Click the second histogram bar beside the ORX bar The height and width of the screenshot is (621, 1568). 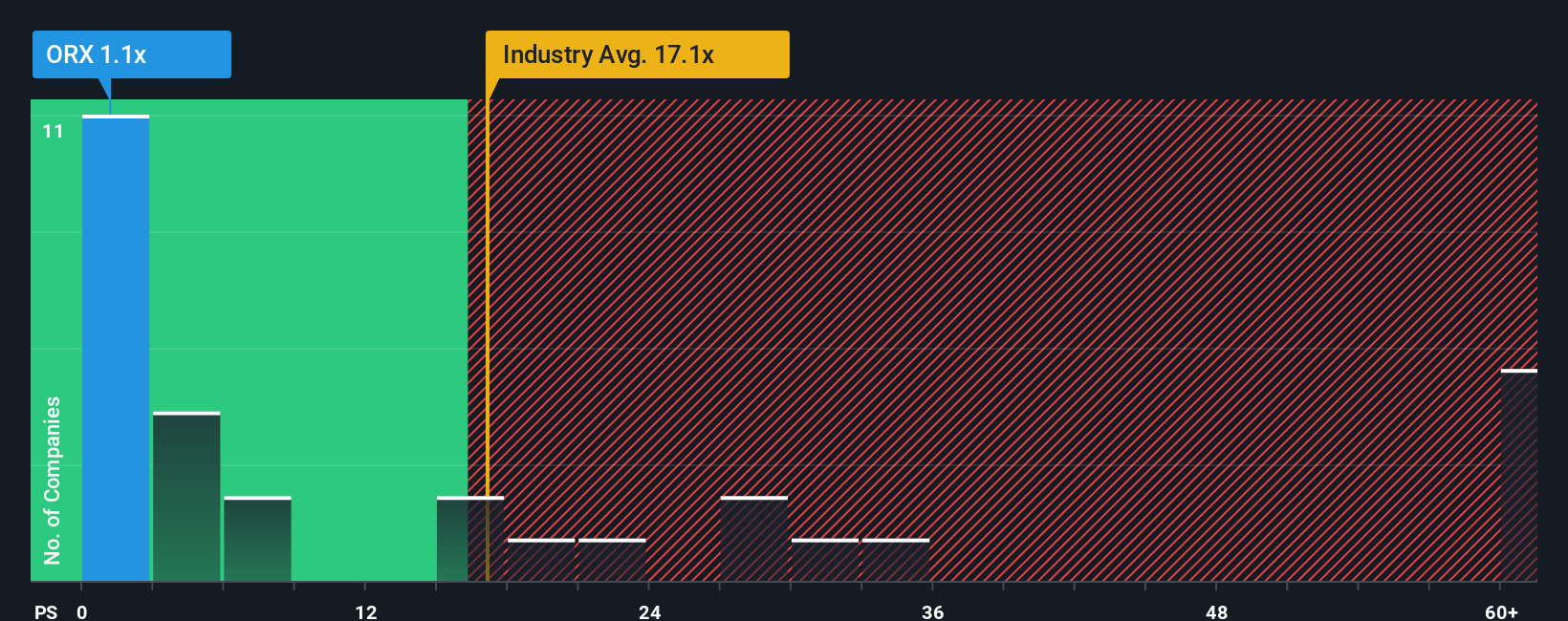click(x=186, y=496)
